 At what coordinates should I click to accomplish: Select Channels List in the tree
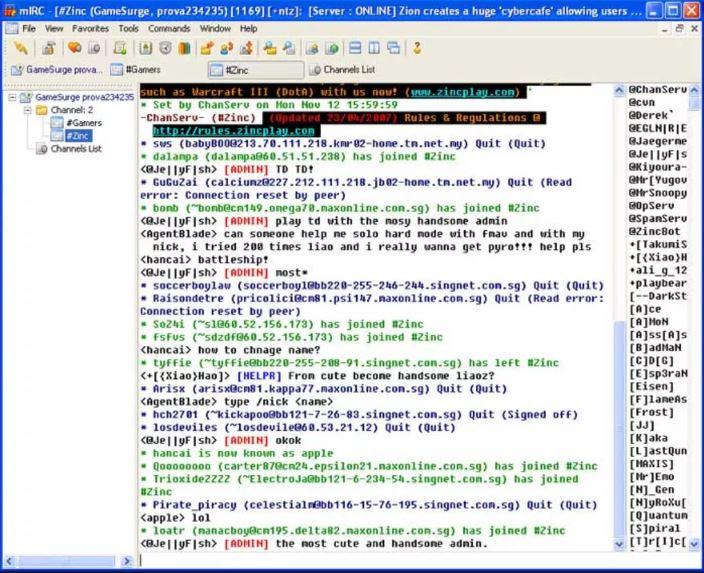click(x=76, y=149)
